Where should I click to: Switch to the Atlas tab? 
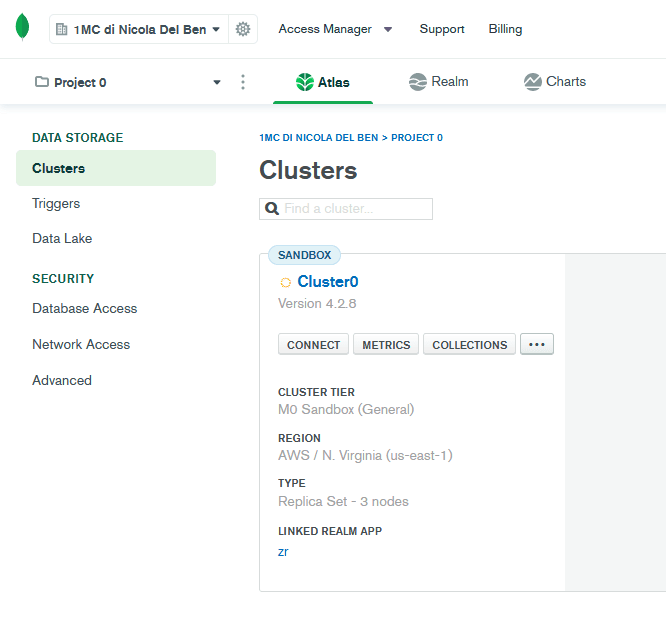click(x=323, y=82)
